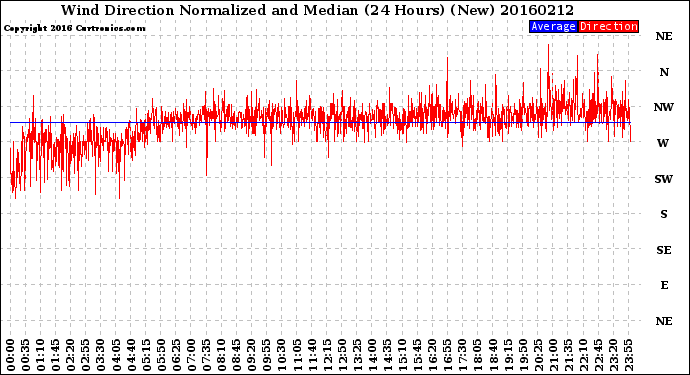
Task: Click the 19:50 time axis label
Action: 523,355
